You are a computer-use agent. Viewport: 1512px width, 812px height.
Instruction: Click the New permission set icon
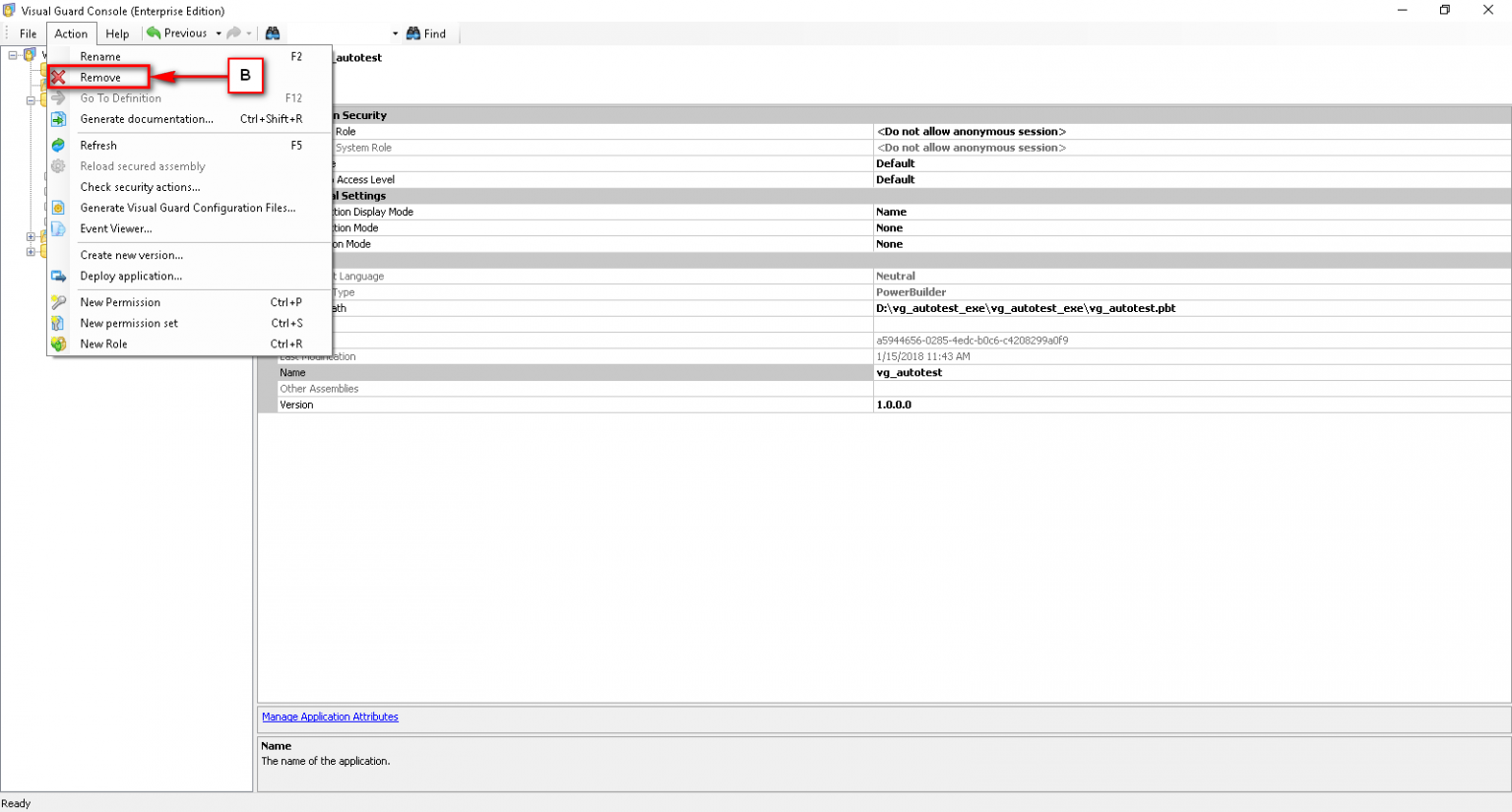tap(58, 323)
